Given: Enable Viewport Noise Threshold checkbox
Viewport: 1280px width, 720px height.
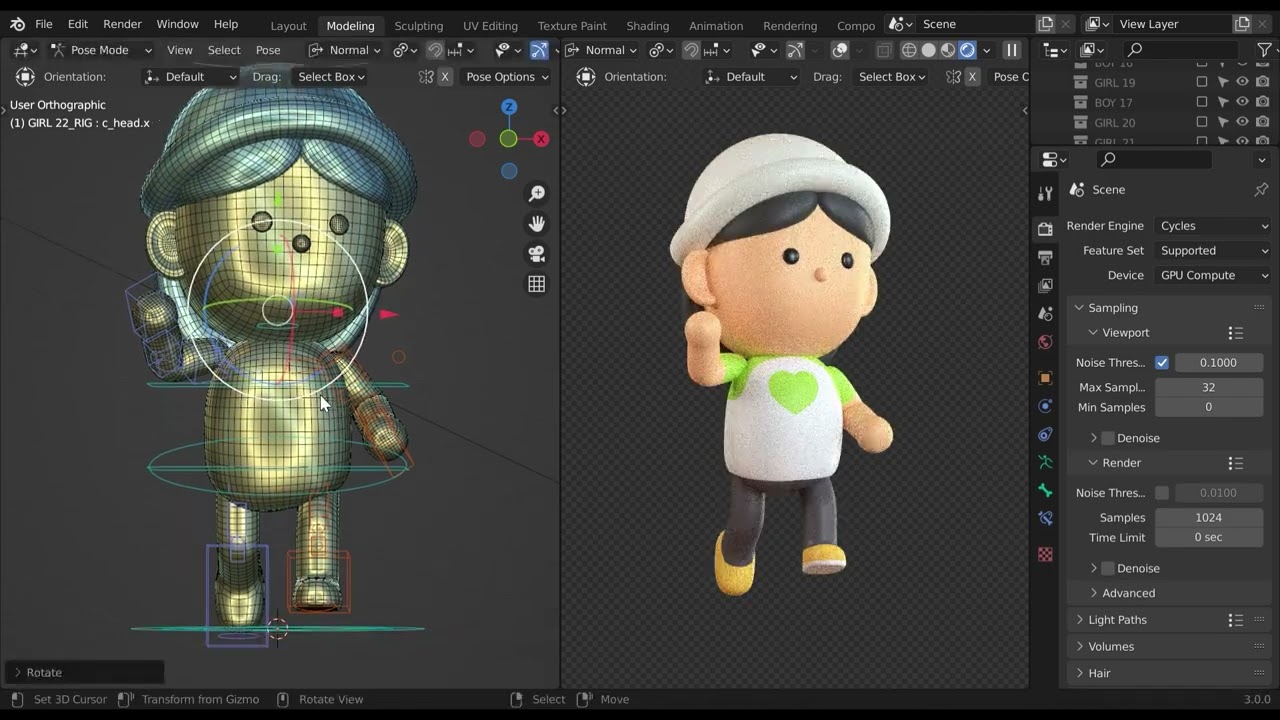Looking at the screenshot, I should pos(1162,362).
